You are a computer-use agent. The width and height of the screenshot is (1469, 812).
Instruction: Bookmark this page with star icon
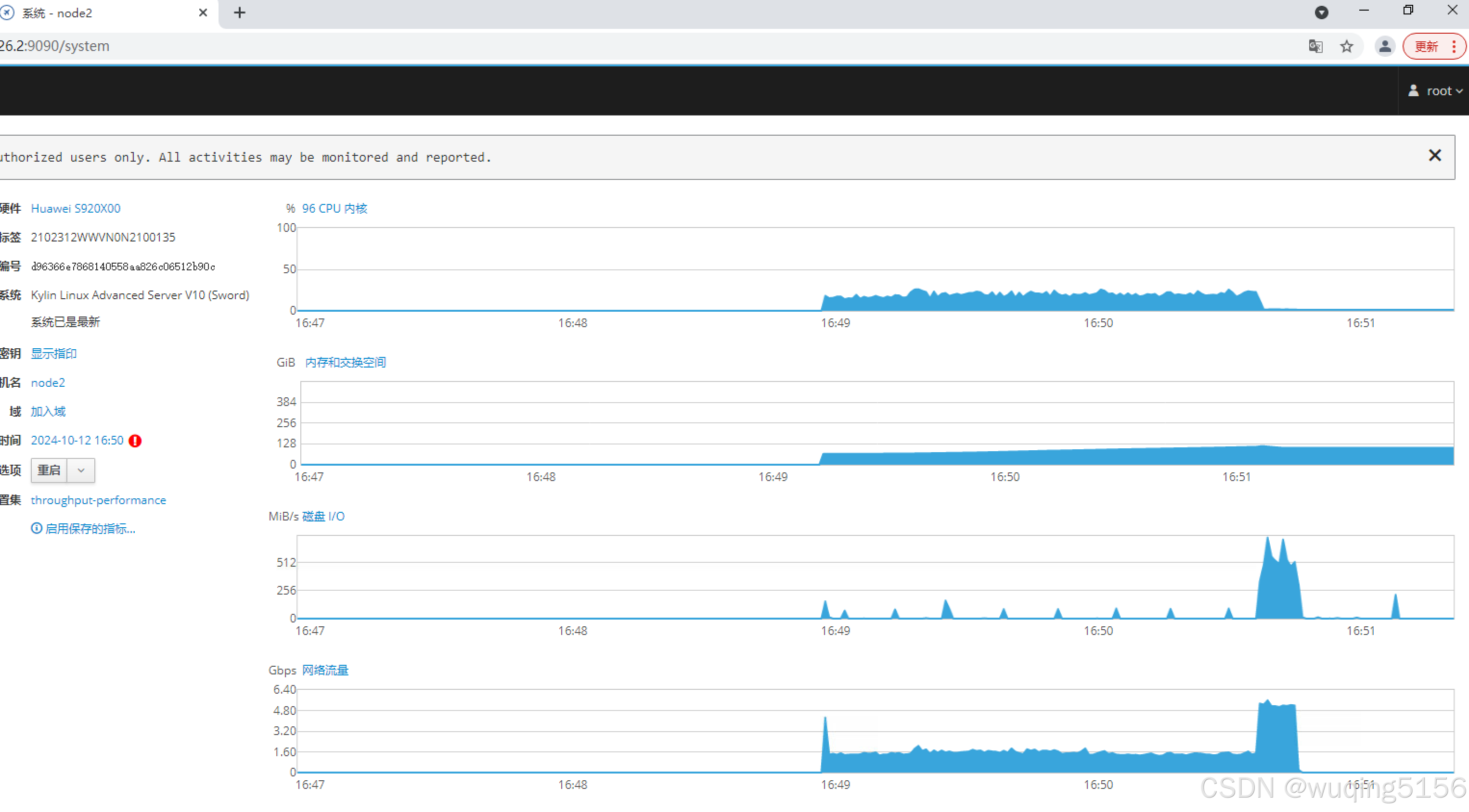(1346, 46)
